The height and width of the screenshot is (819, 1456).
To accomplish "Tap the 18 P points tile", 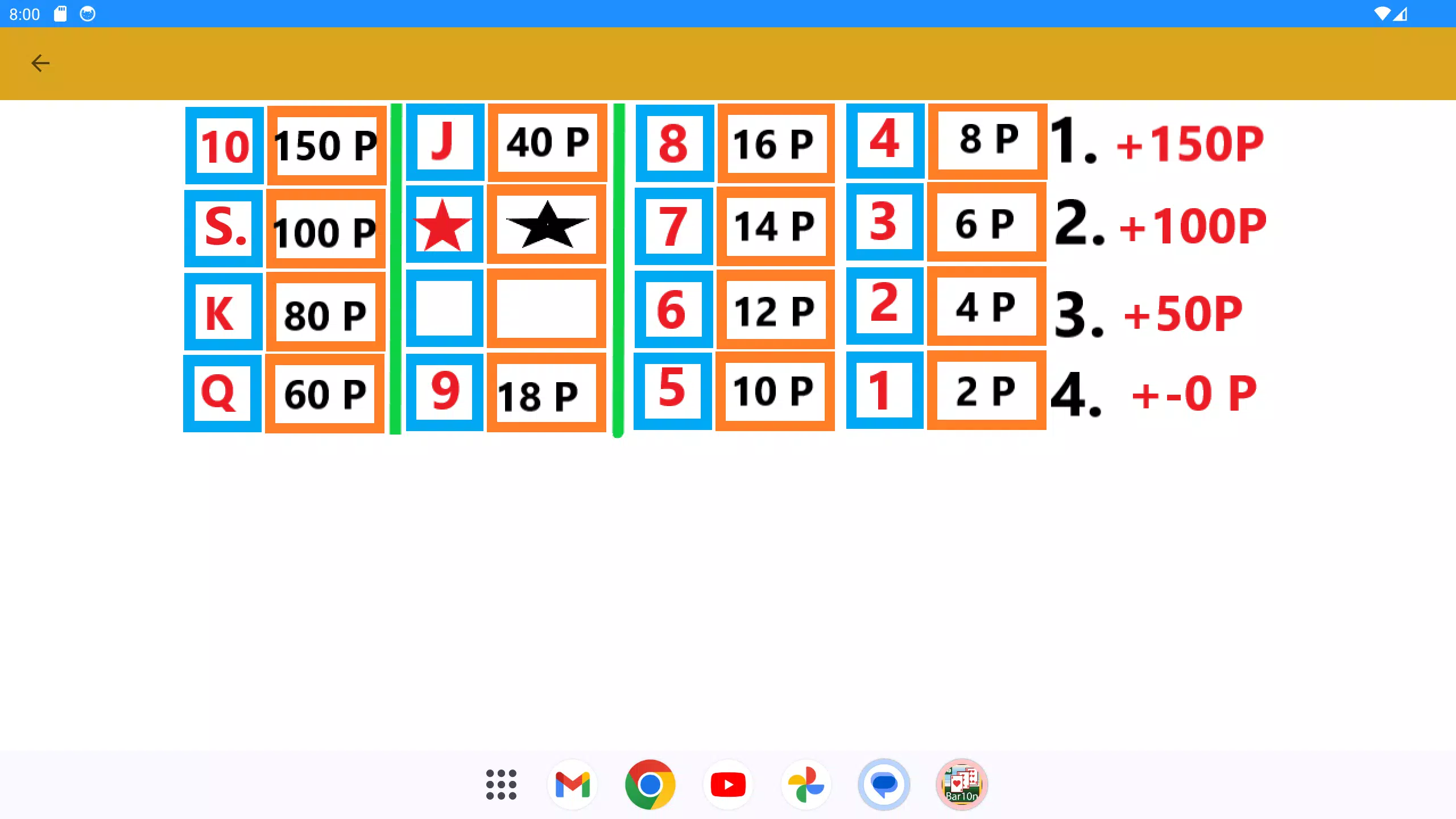I will tap(547, 393).
